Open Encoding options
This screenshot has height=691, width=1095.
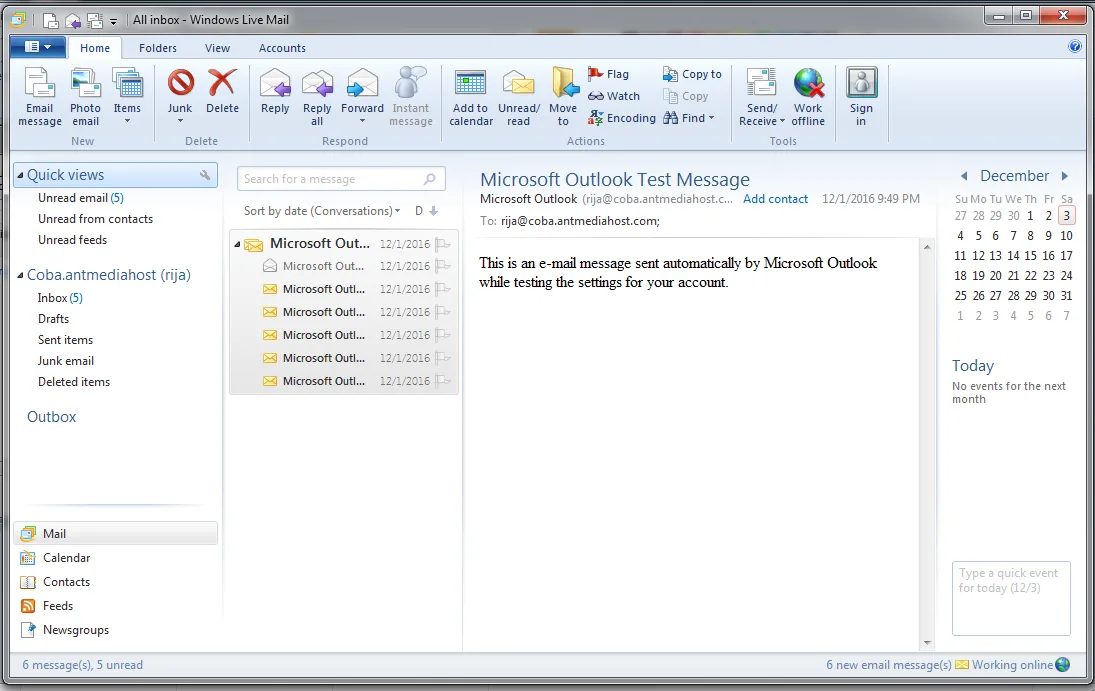(x=622, y=118)
